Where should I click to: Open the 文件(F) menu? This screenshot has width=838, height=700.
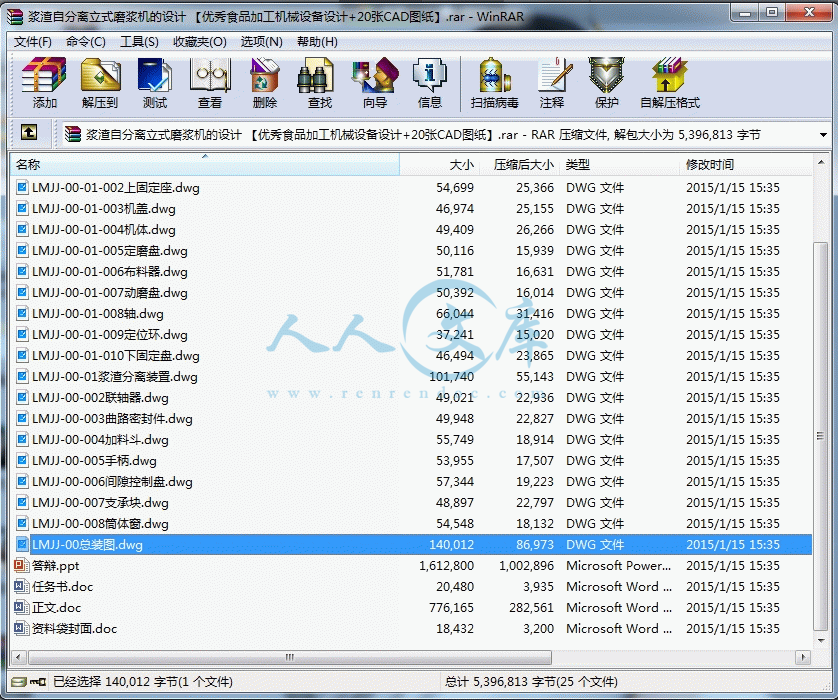tap(33, 42)
